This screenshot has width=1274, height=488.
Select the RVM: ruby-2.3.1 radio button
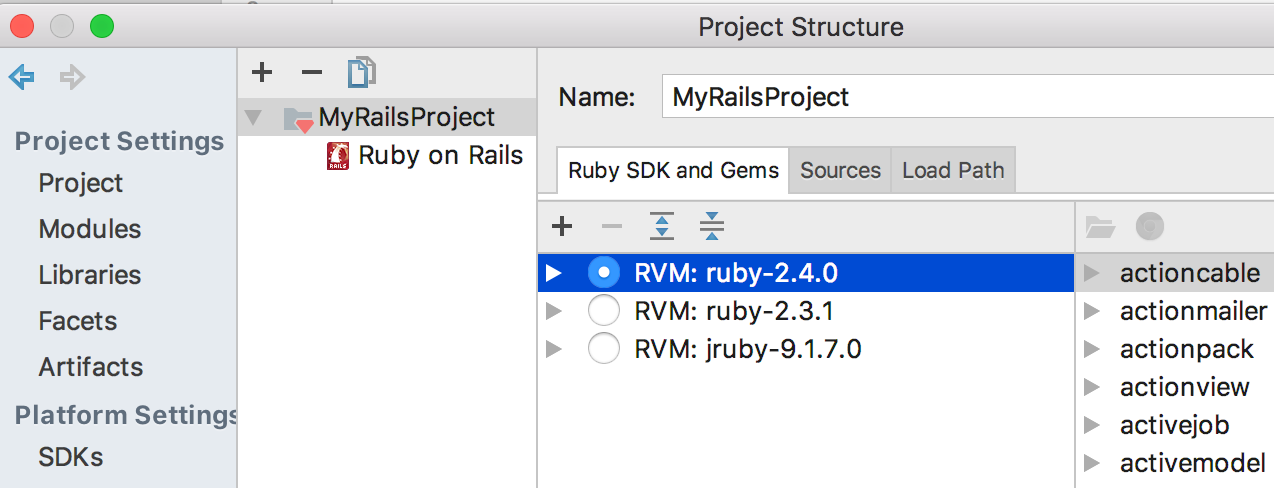point(604,311)
